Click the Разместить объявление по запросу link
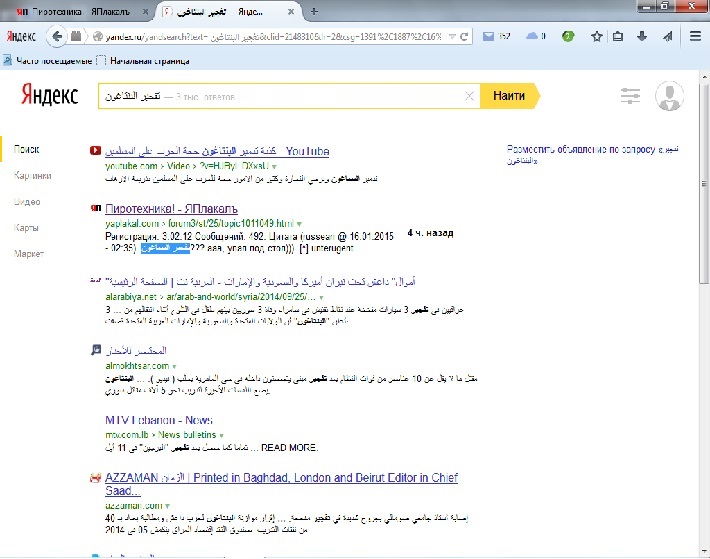 pyautogui.click(x=592, y=154)
